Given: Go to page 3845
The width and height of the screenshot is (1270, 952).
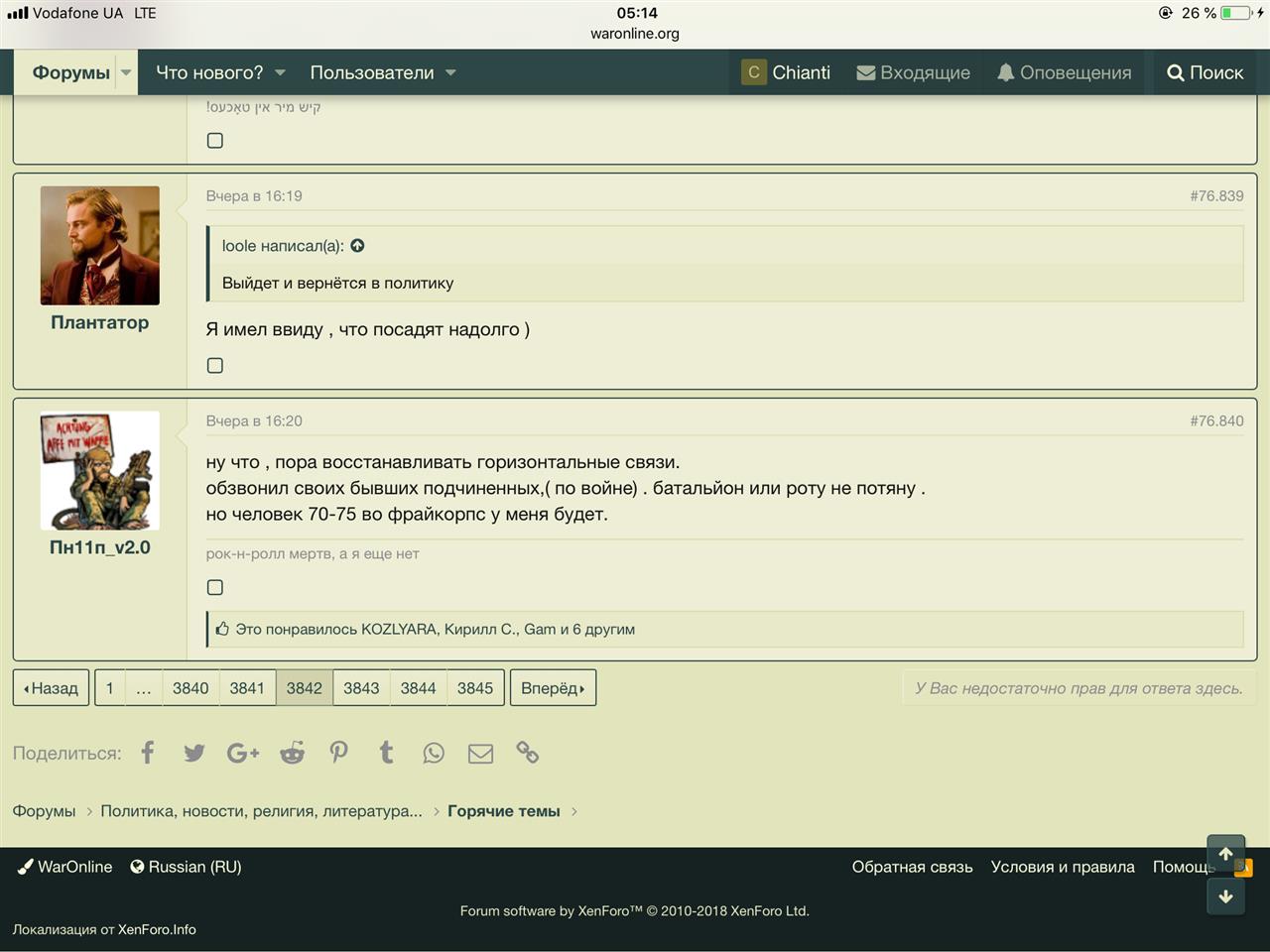Looking at the screenshot, I should pos(475,688).
